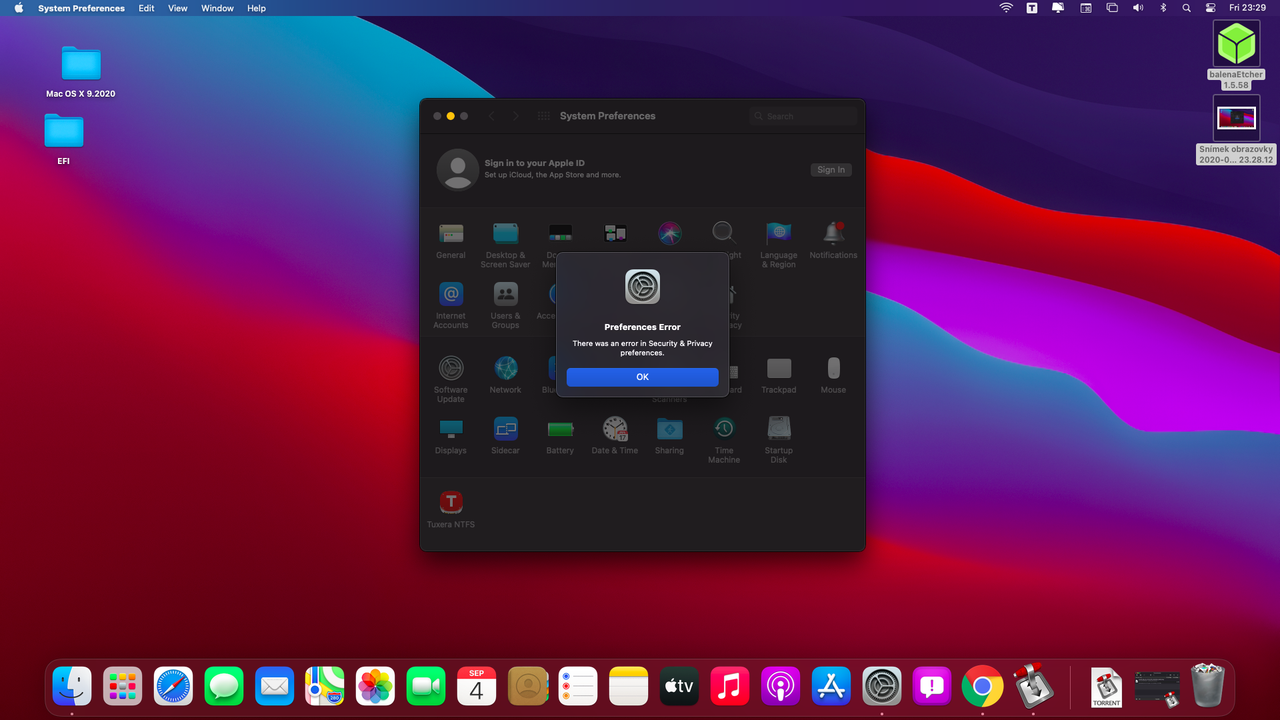Open Music from the Dock

tap(730, 686)
